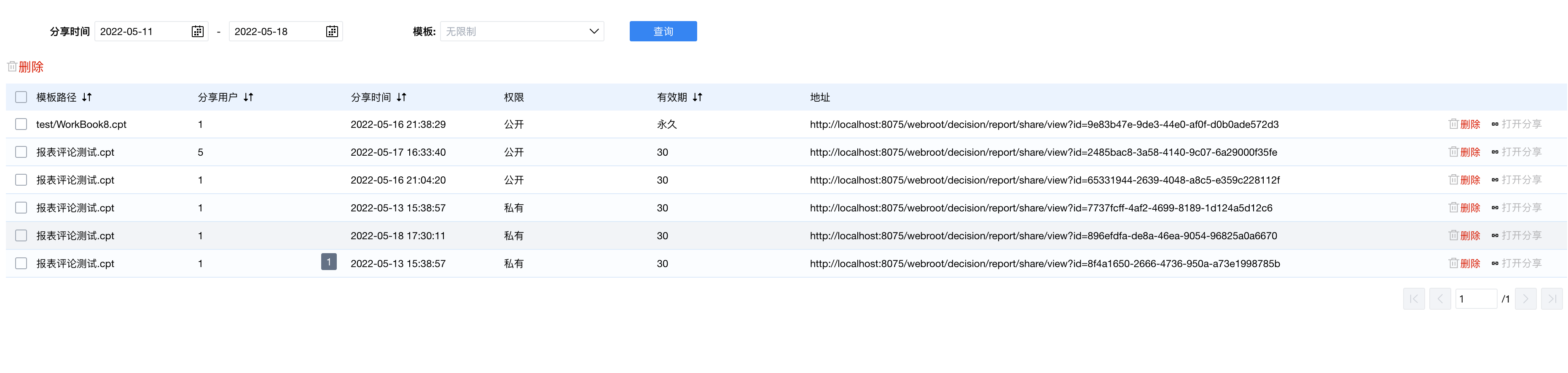Delete the test/WorkBook8.cpt share row
This screenshot has height=373, width=1568.
click(x=1465, y=124)
